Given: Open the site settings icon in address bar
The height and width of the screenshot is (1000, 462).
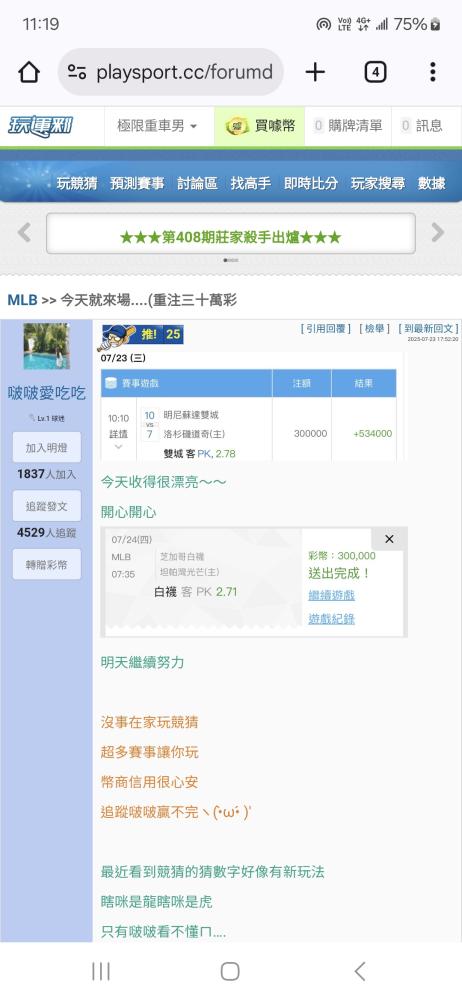Looking at the screenshot, I should click(x=77, y=72).
